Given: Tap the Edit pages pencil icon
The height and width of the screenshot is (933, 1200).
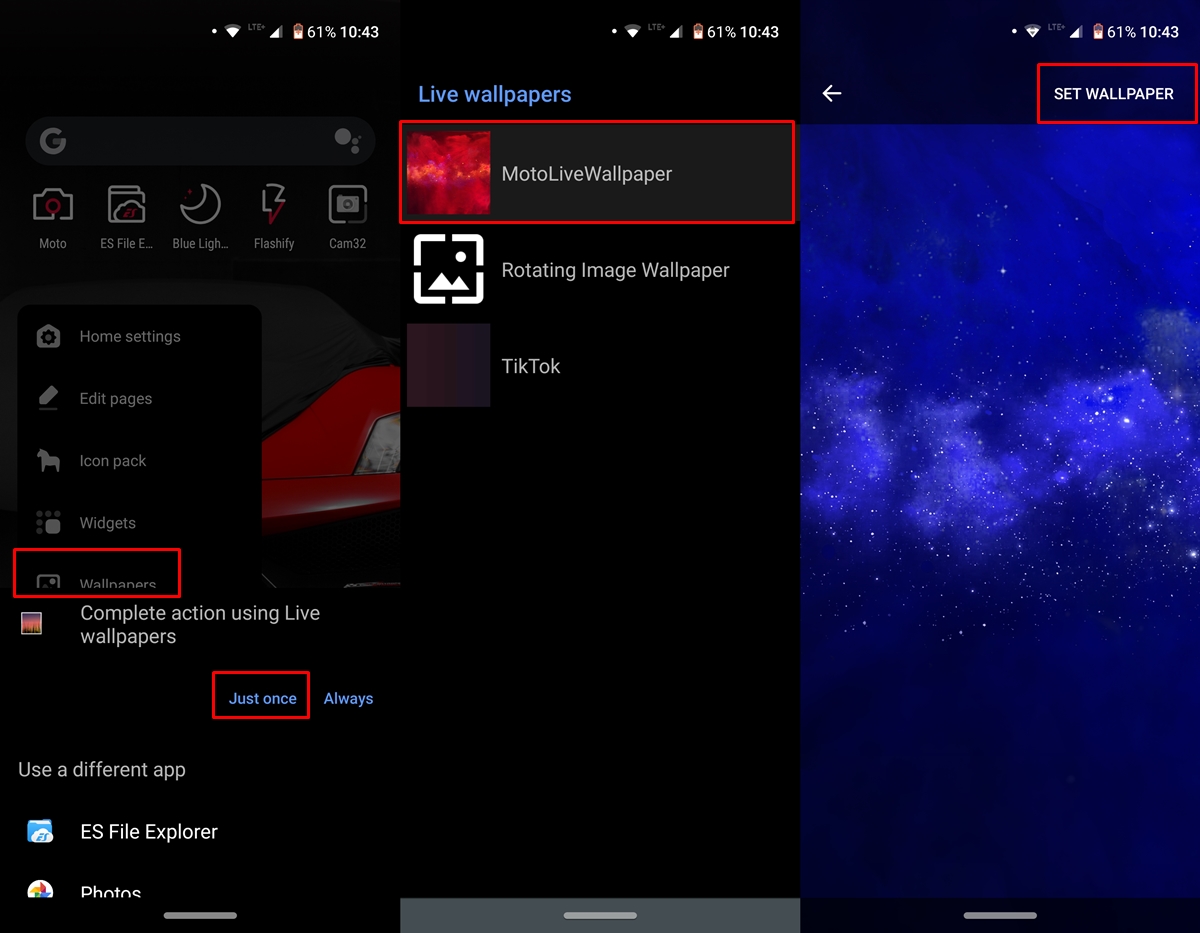Looking at the screenshot, I should tap(48, 398).
